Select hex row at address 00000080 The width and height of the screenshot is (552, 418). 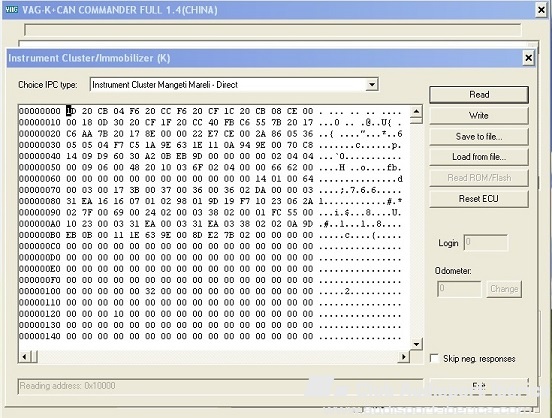[210, 201]
